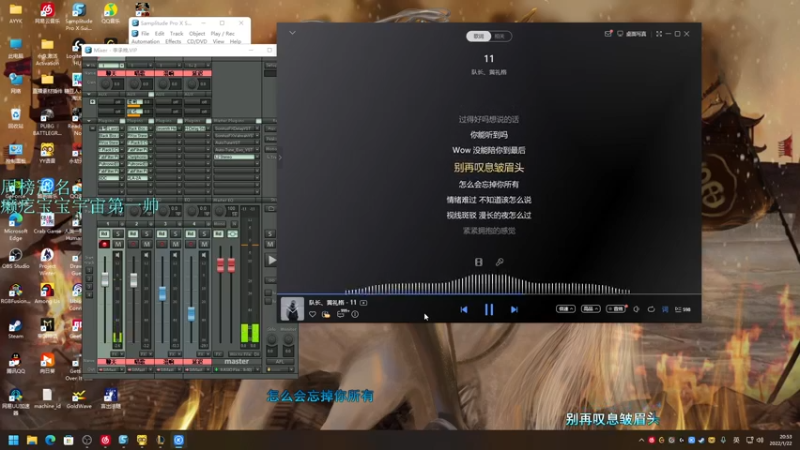Image resolution: width=800 pixels, height=450 pixels.
Task: Click the channel 1 gain knob
Action: pos(106,84)
